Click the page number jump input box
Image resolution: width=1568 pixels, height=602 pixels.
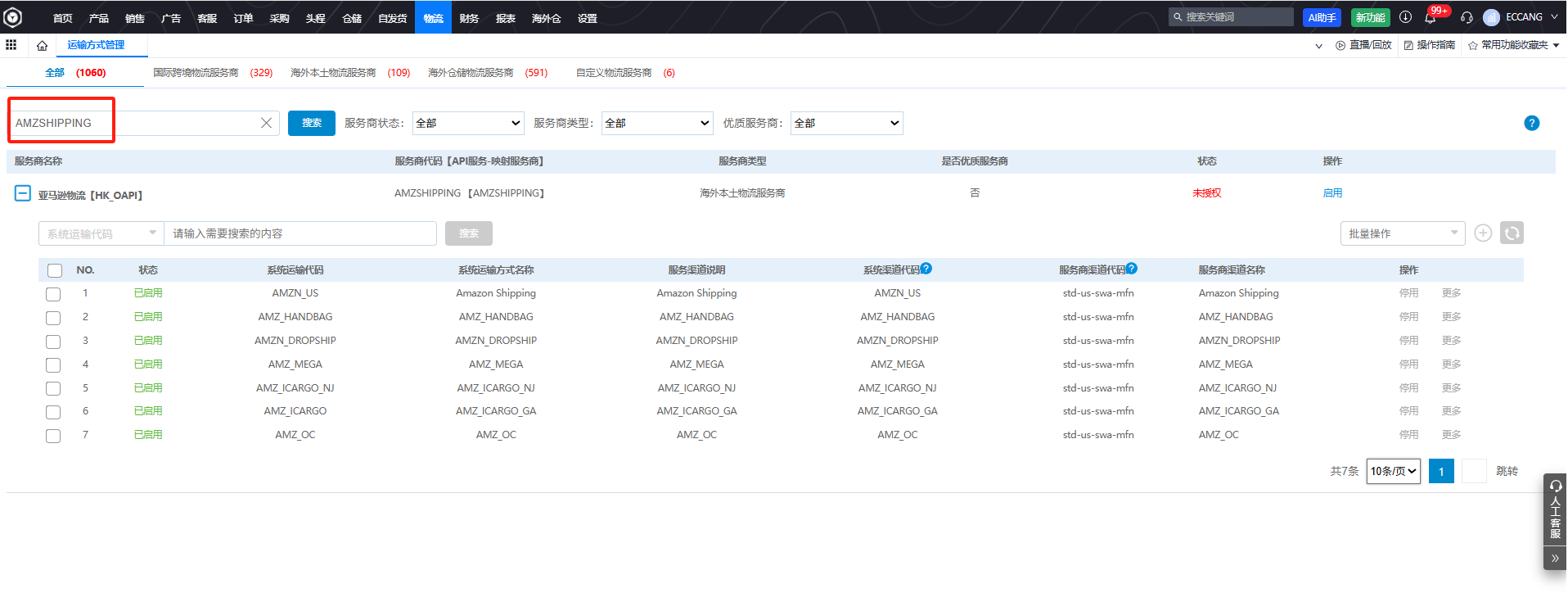tap(1474, 471)
